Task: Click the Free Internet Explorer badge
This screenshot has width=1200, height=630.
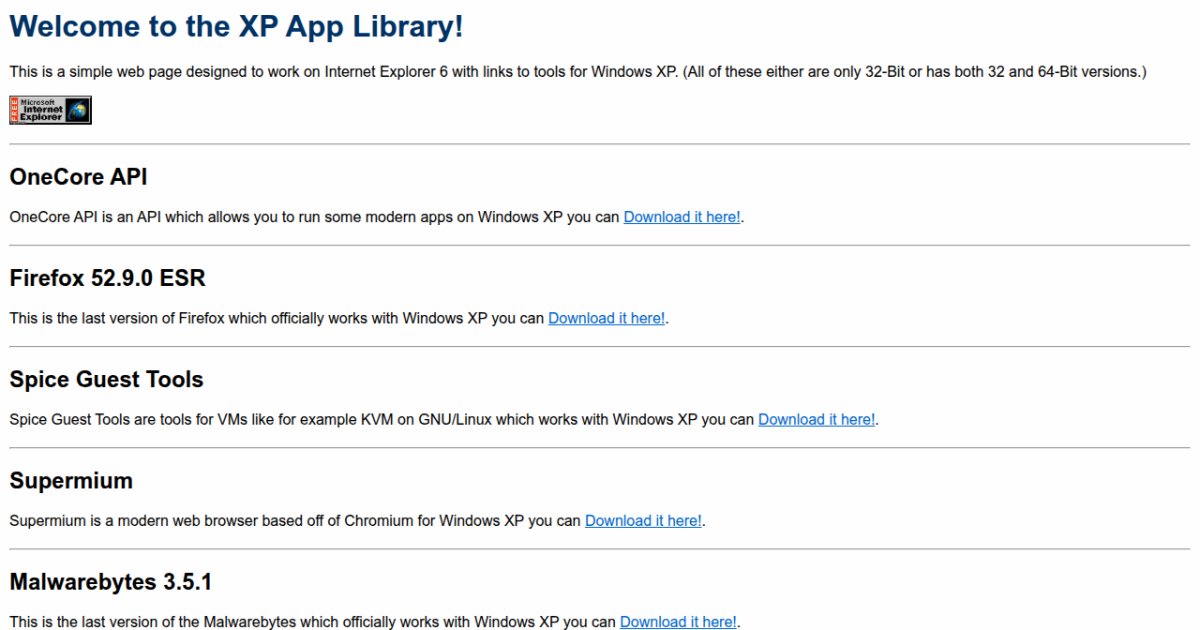Action: 50,110
